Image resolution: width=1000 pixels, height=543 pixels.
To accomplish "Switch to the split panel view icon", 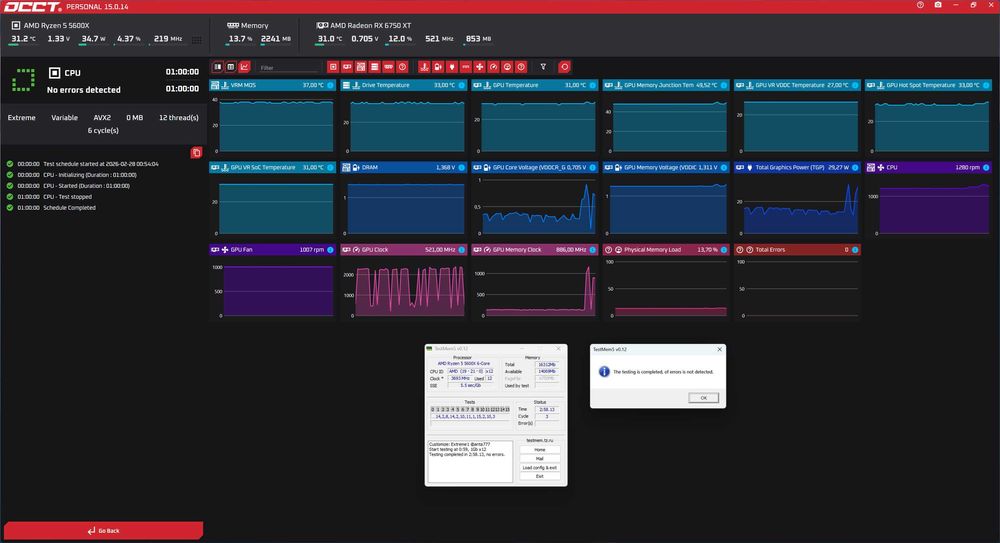I will click(217, 67).
